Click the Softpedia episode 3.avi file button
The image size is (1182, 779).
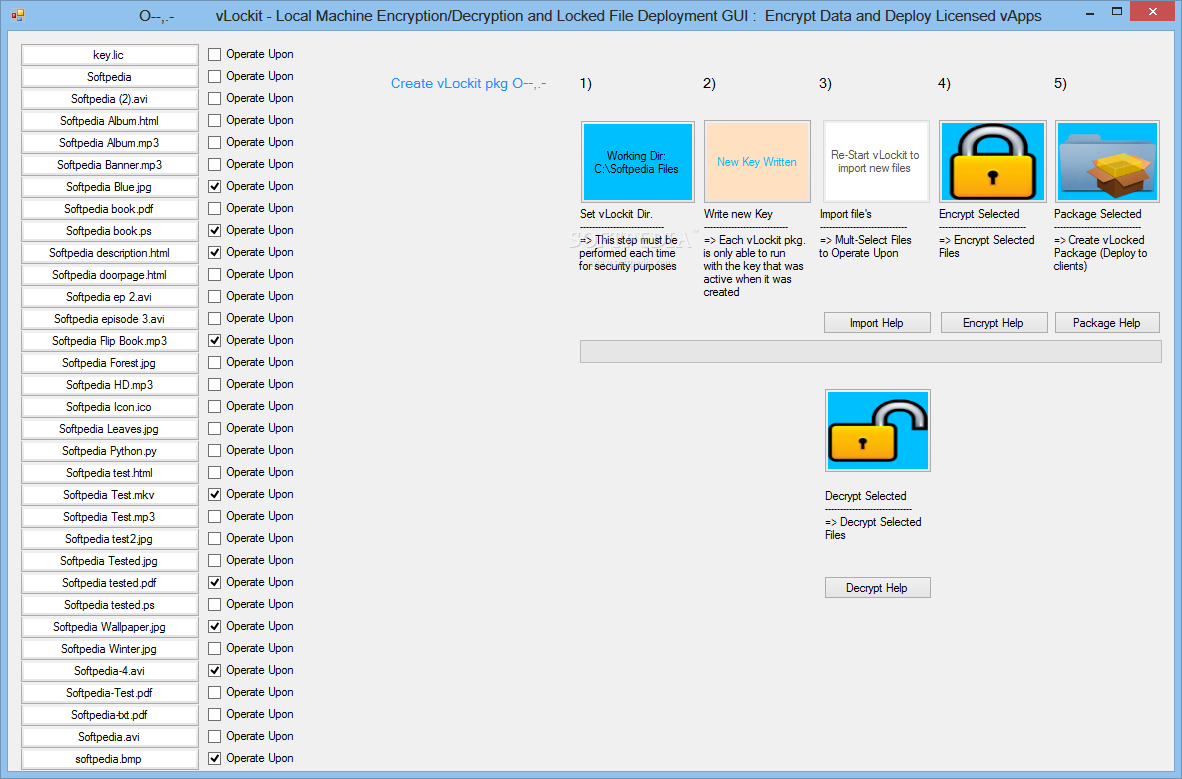(109, 318)
